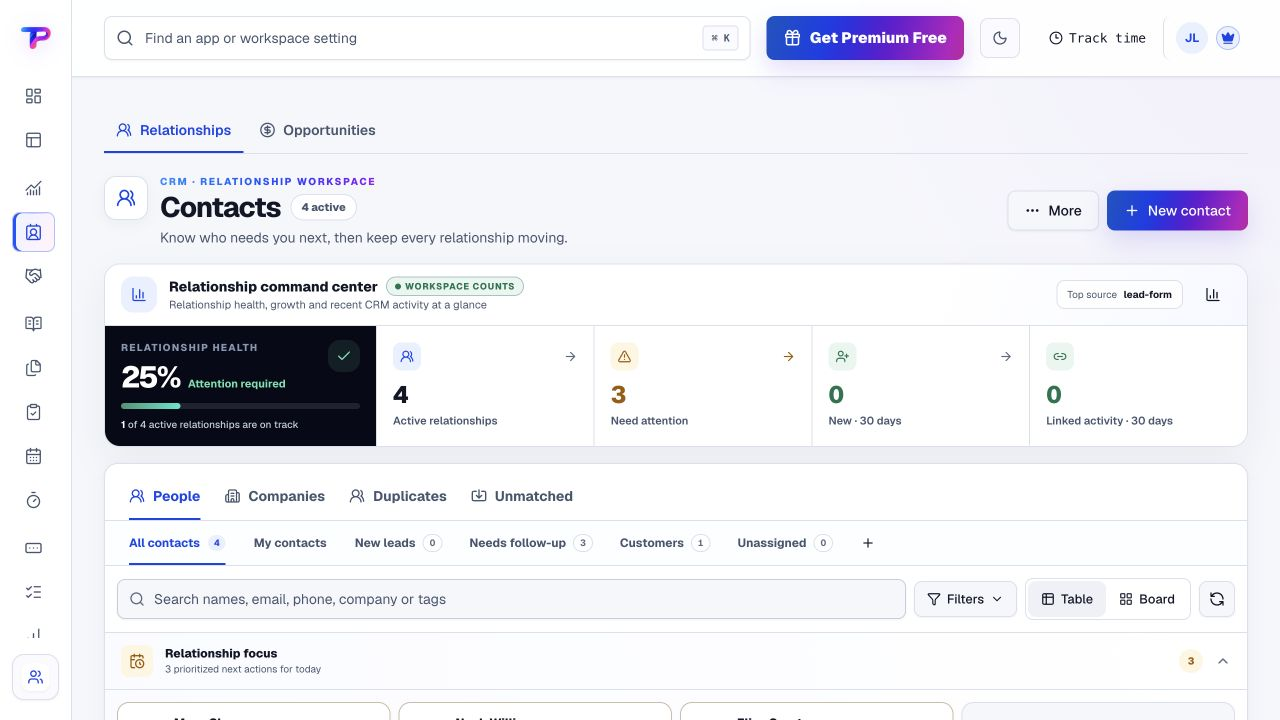Open the dashboard grid icon in sidebar
The height and width of the screenshot is (720, 1280).
[x=33, y=96]
